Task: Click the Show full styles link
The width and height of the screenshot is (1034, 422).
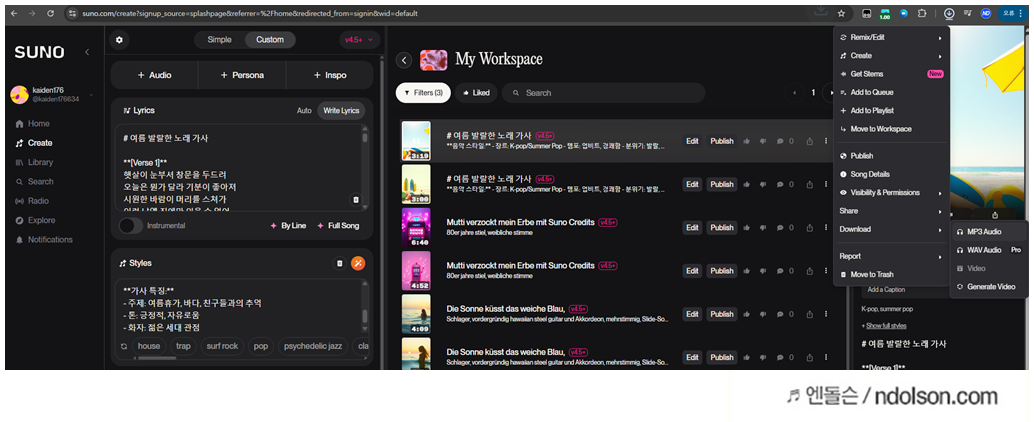Action: pyautogui.click(x=886, y=326)
